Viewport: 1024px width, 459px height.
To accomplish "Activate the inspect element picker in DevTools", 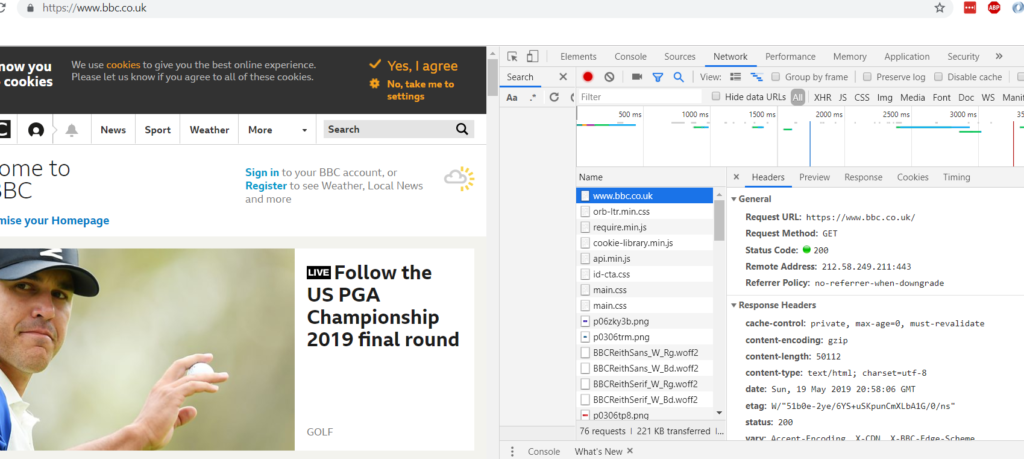I will click(513, 57).
